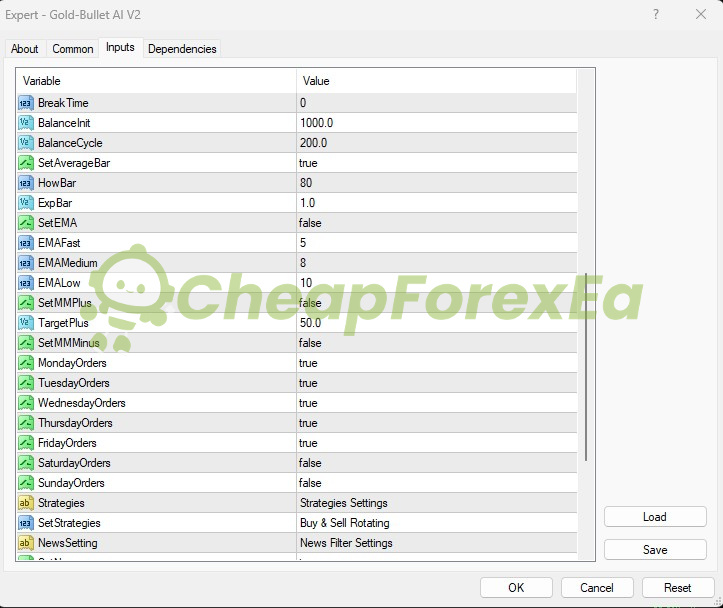Screen dimensions: 723x608
Task: Click the SetMMMinus boolean type icon
Action: point(26,343)
